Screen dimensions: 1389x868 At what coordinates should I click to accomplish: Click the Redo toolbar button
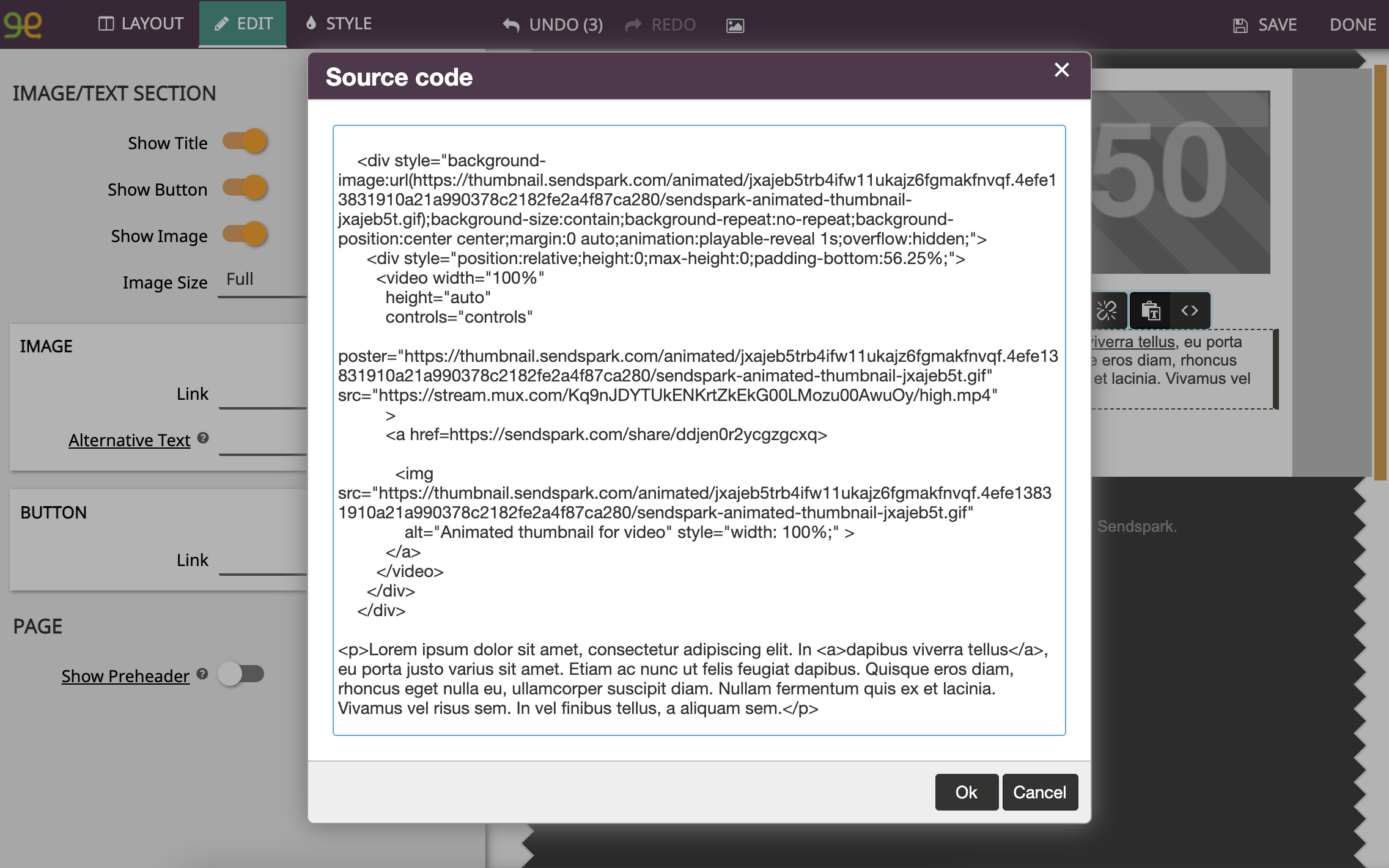[660, 24]
